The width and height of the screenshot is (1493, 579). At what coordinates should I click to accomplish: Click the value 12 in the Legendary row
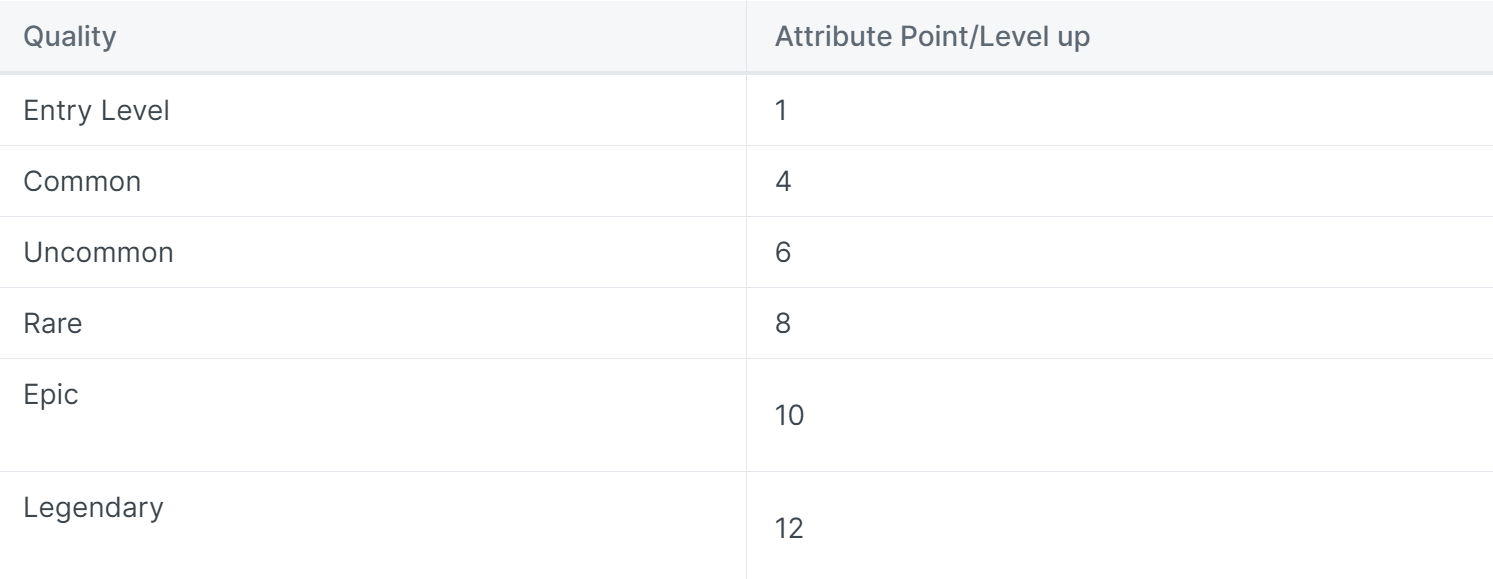789,528
